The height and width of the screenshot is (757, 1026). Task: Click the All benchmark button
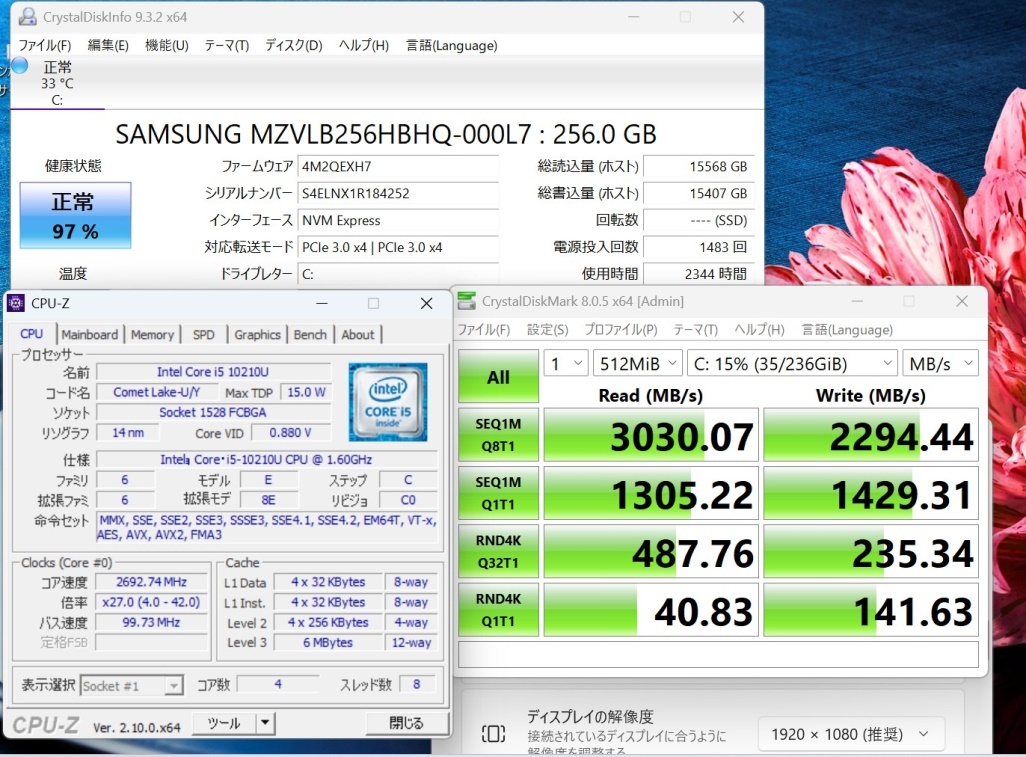(499, 376)
